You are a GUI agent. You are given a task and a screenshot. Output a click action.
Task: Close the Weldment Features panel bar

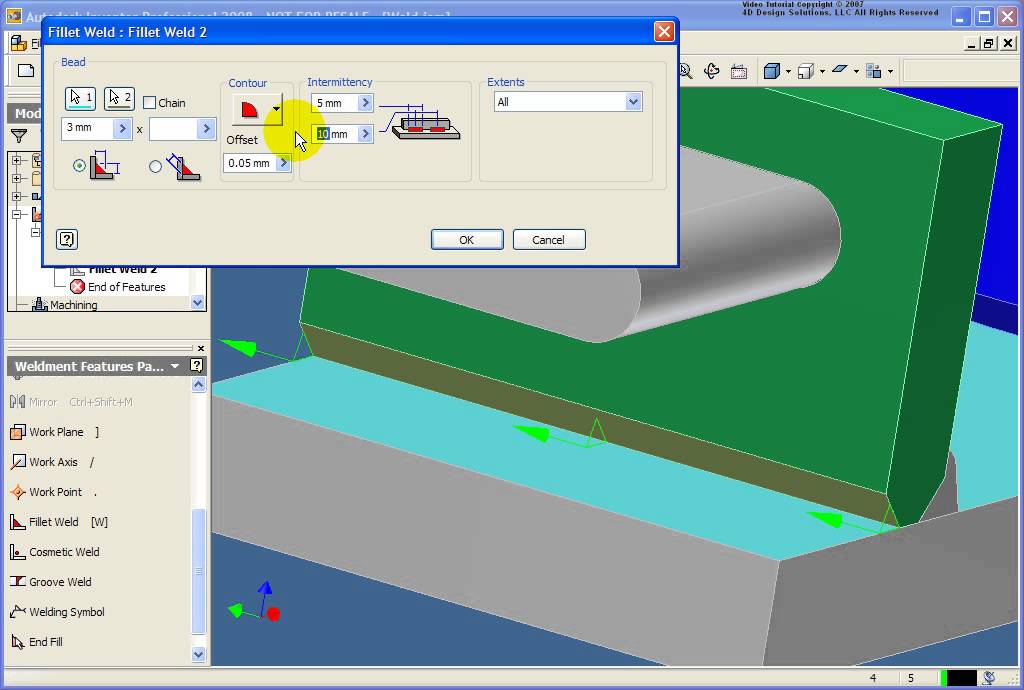(201, 348)
